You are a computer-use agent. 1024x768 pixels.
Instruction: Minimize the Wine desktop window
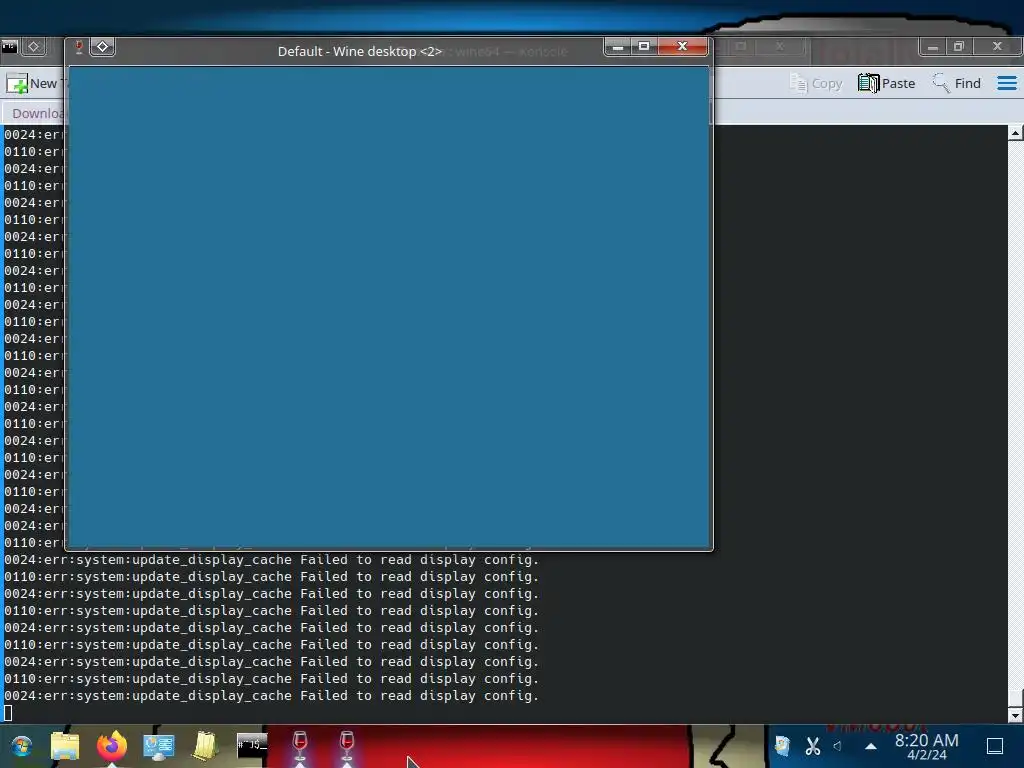[617, 46]
